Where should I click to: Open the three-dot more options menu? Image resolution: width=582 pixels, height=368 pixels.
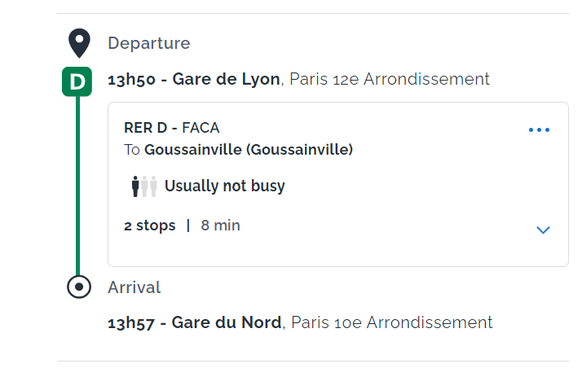tap(539, 130)
